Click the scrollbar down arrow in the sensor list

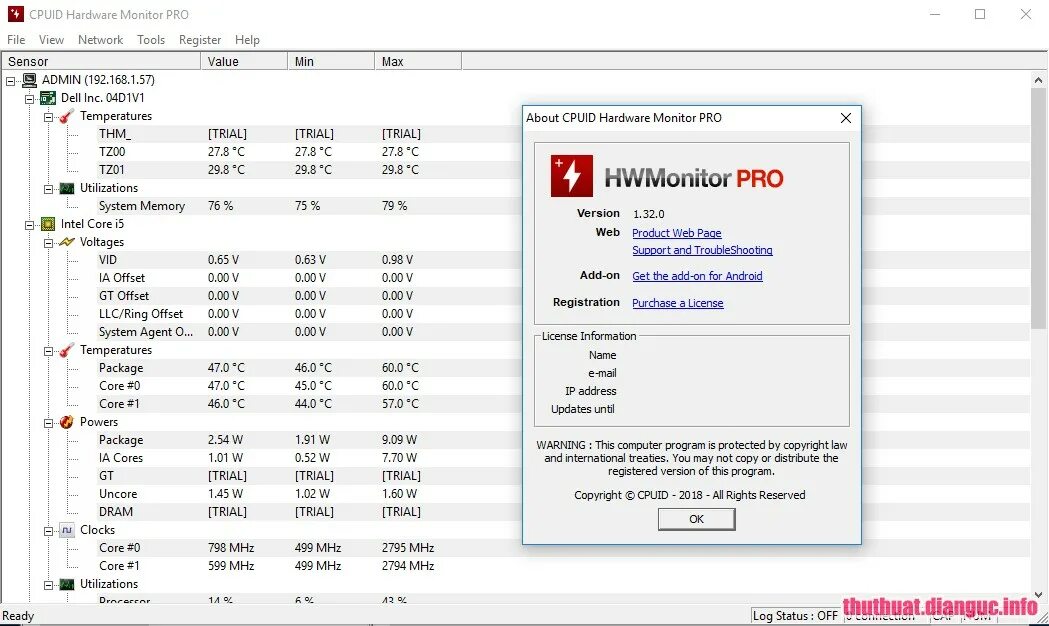tap(1038, 595)
